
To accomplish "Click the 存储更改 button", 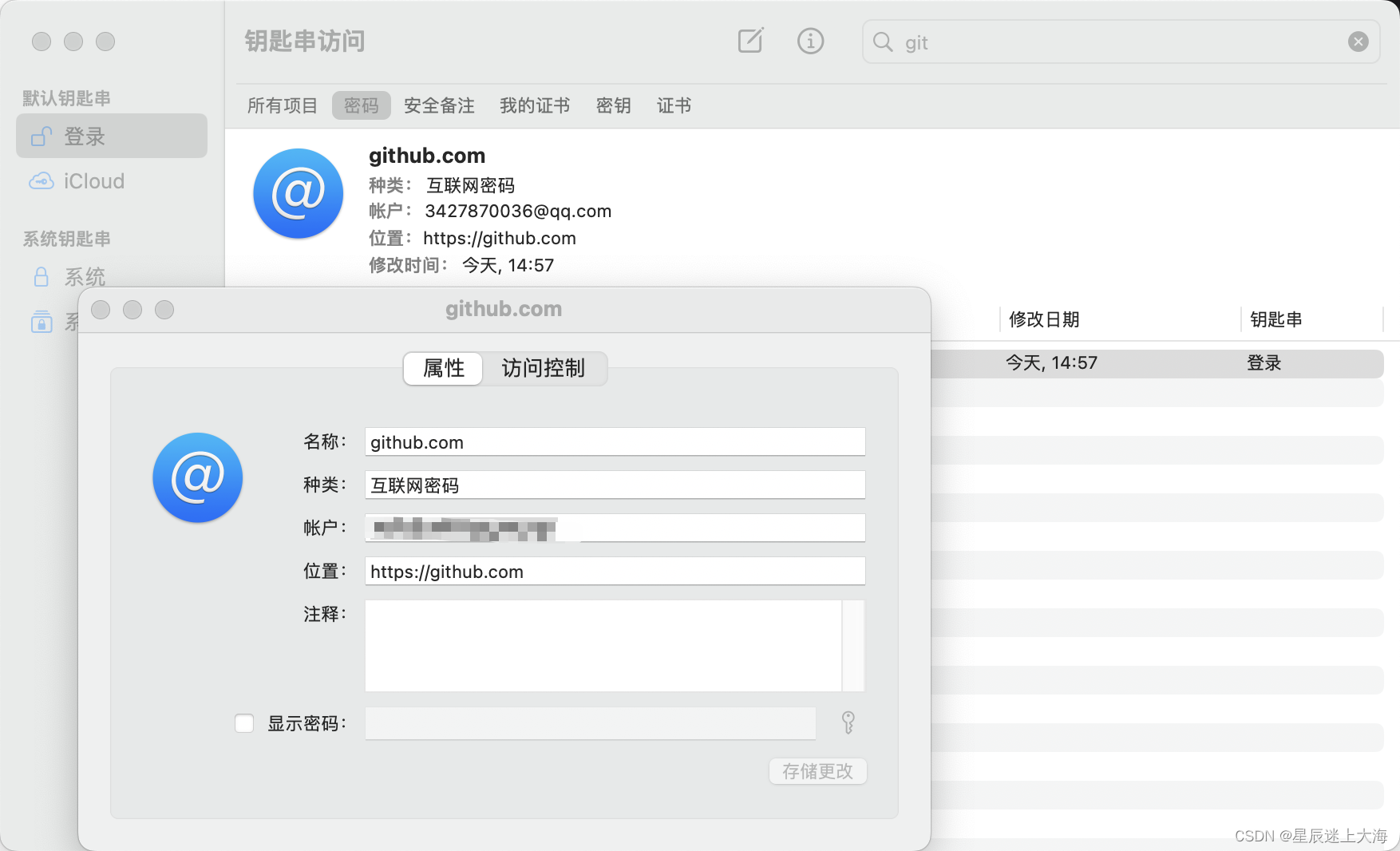I will coord(817,771).
